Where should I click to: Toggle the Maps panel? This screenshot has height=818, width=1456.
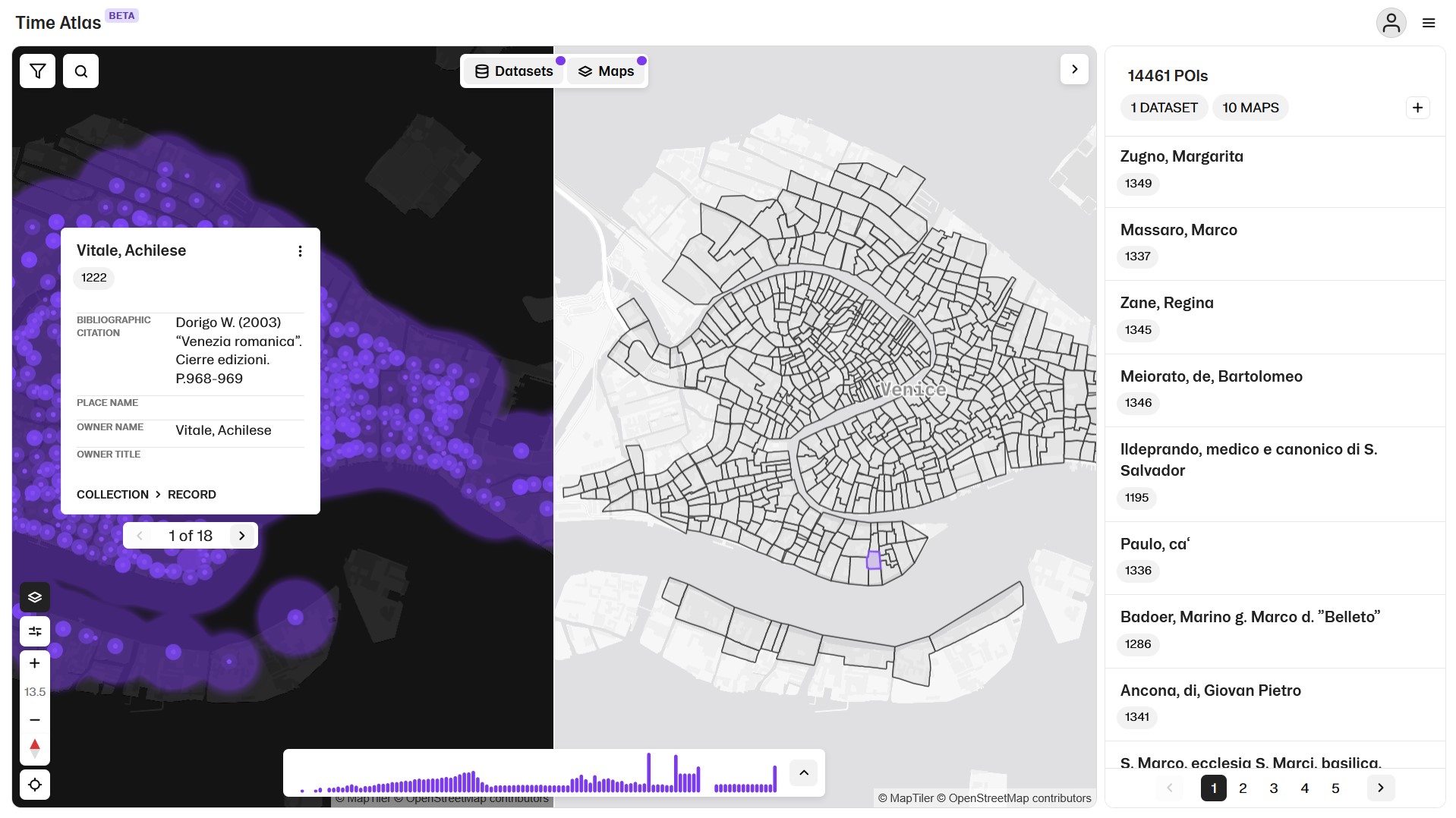tap(606, 71)
